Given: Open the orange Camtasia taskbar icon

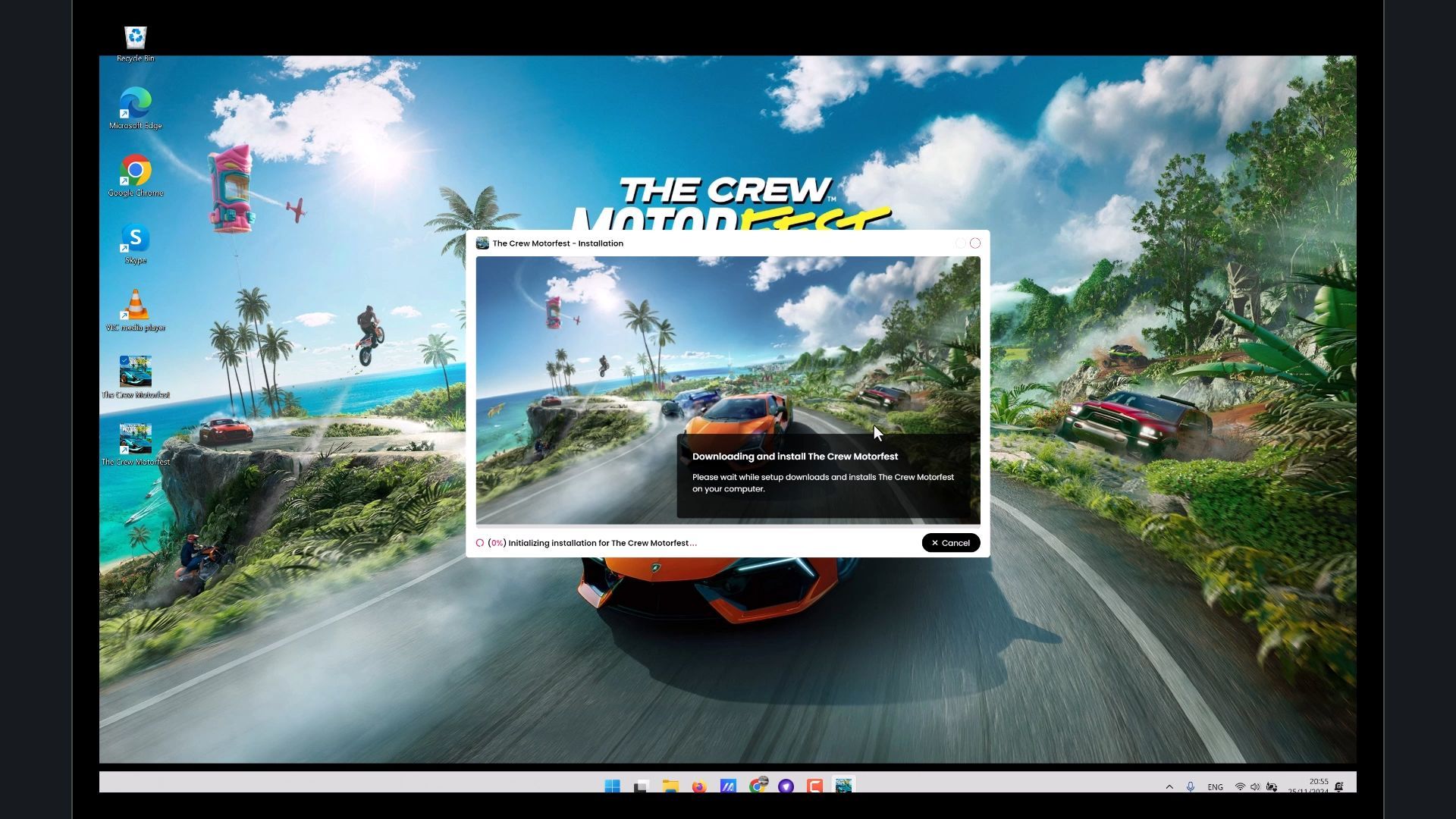Looking at the screenshot, I should click(815, 786).
